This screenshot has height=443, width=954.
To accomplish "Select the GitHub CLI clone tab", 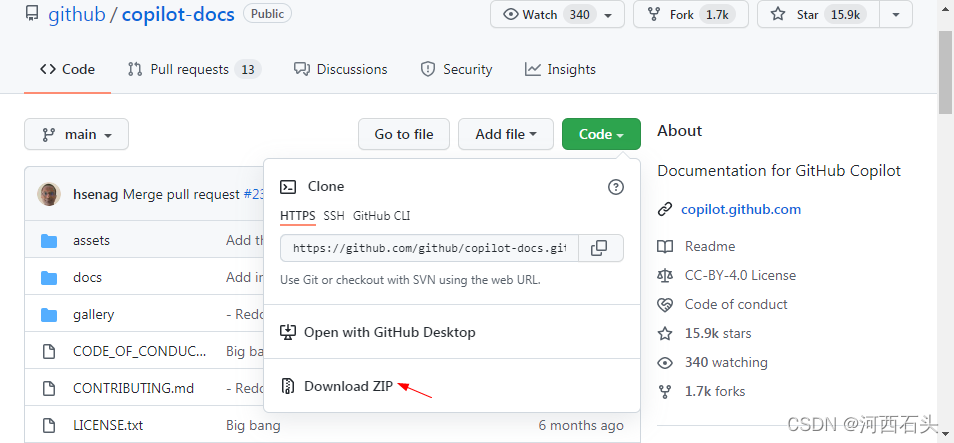I will click(381, 215).
